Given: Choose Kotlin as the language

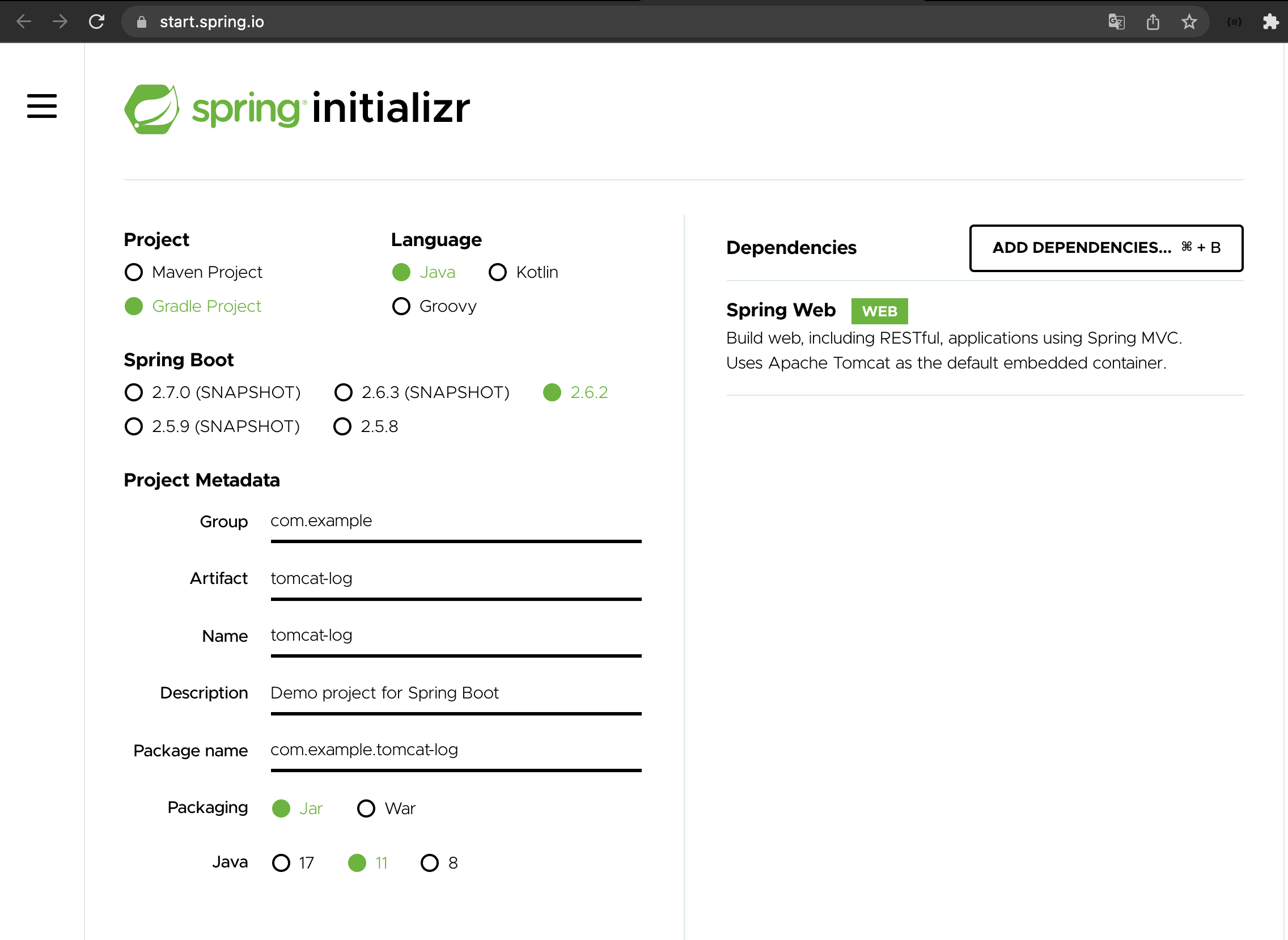Looking at the screenshot, I should pos(498,273).
